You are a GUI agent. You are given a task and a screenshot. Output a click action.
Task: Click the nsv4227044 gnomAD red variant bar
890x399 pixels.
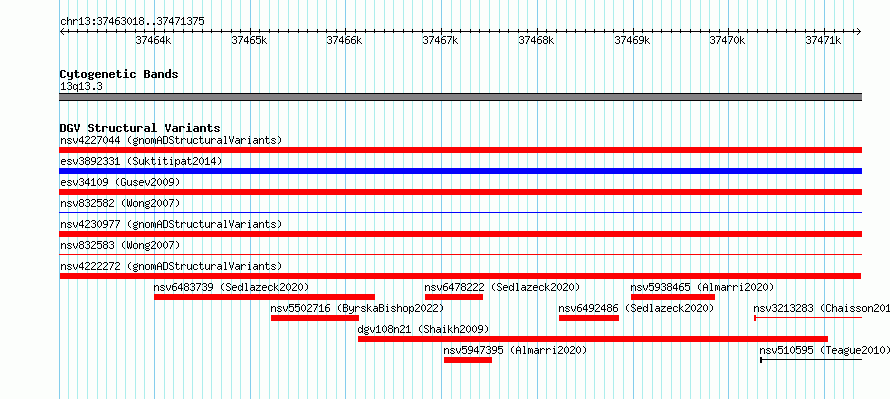(x=460, y=150)
